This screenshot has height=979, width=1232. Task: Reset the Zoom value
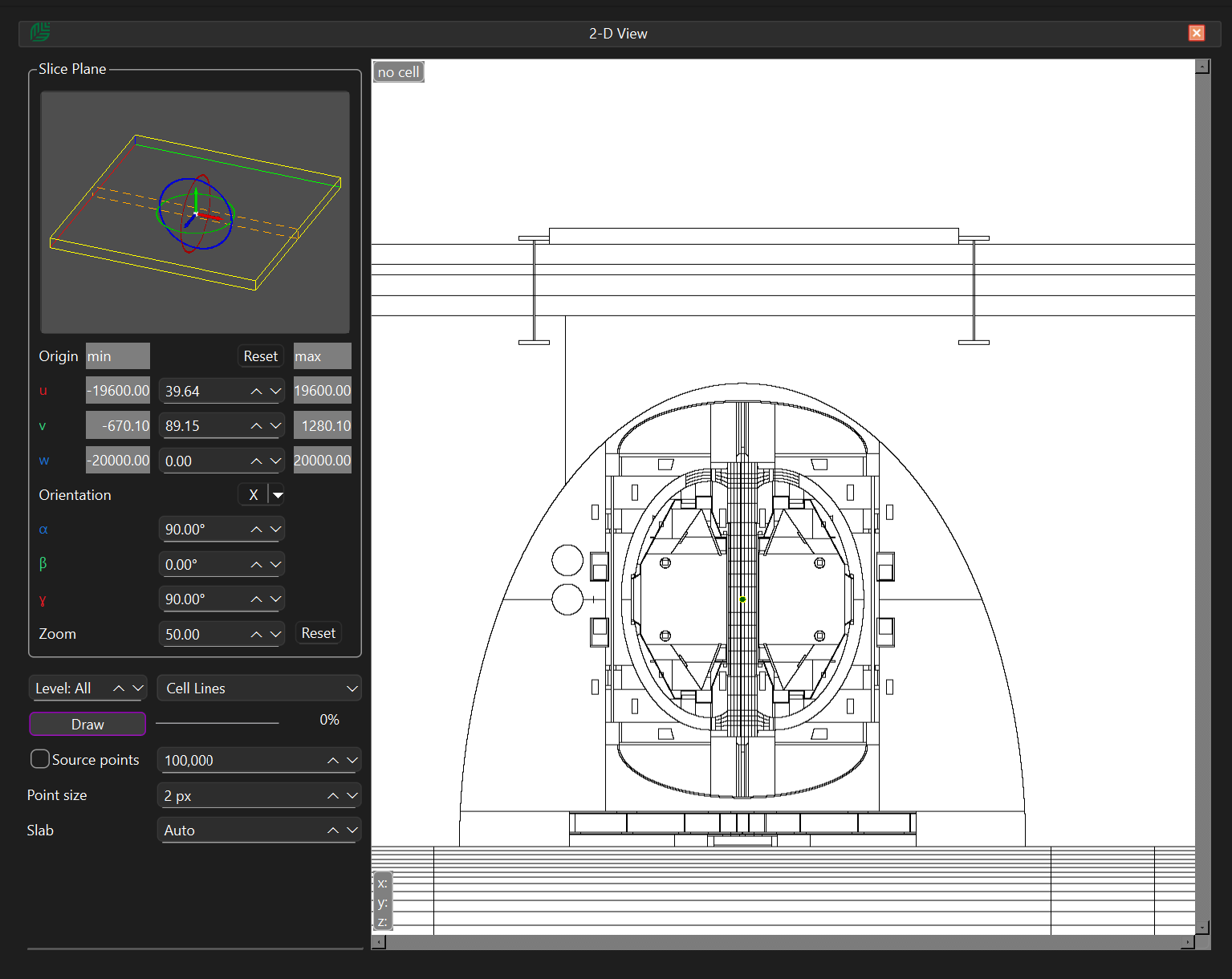pos(319,633)
